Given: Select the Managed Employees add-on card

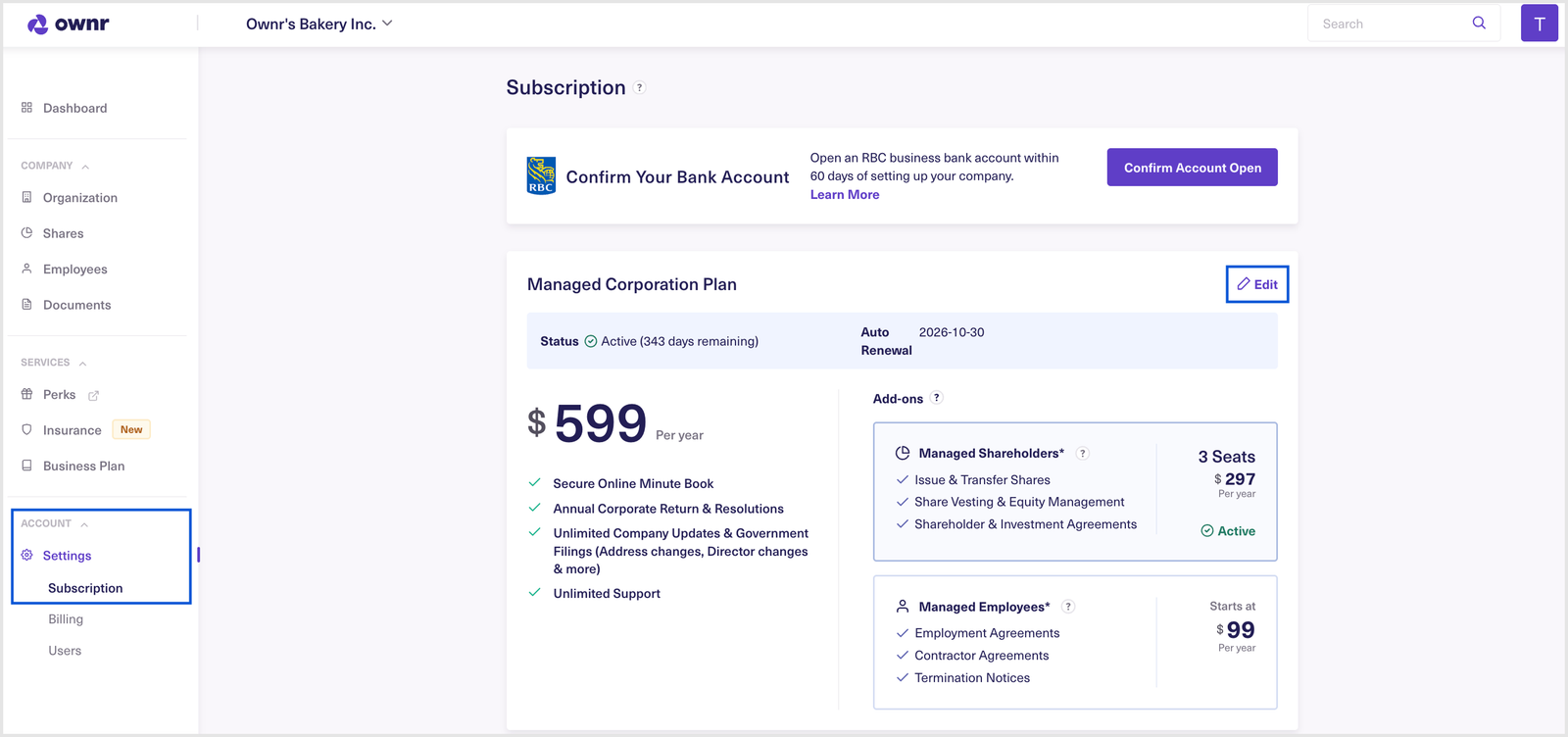Looking at the screenshot, I should (x=1075, y=642).
